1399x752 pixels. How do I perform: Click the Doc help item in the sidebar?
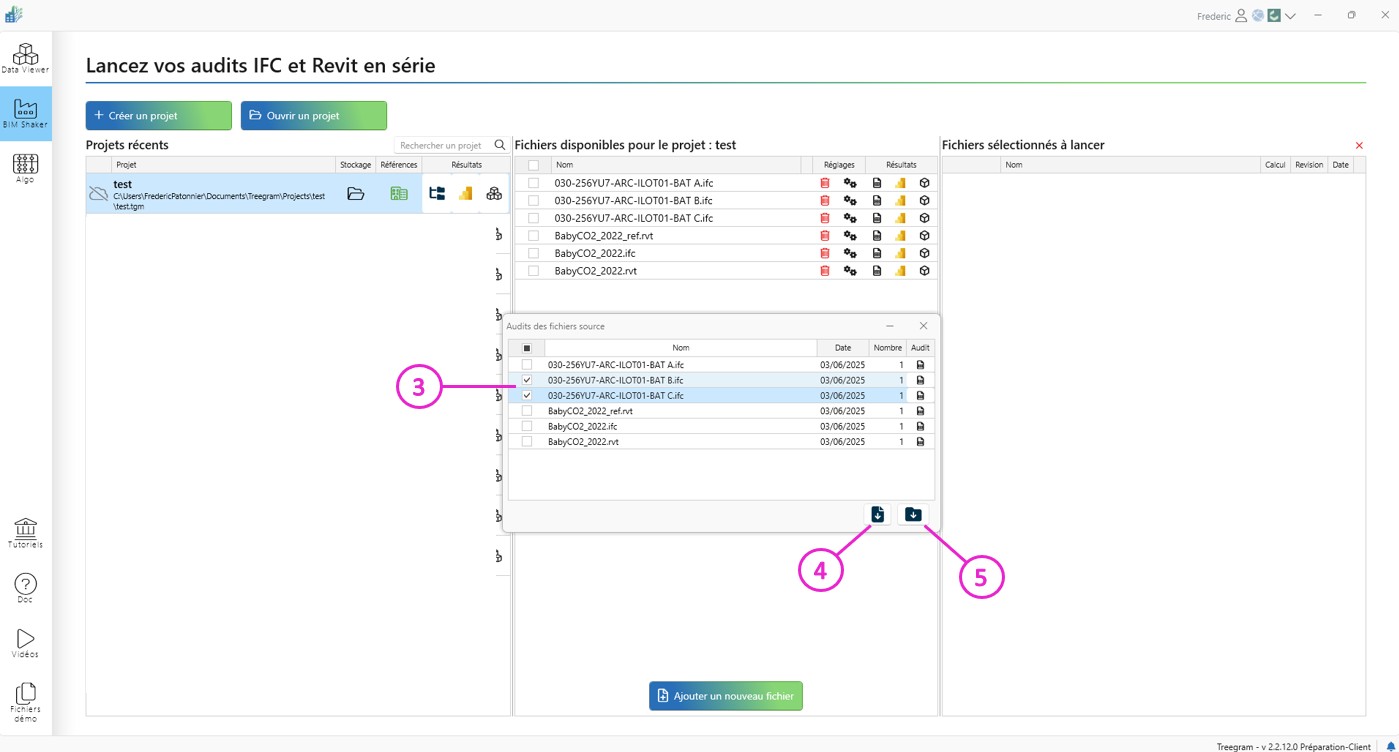pyautogui.click(x=25, y=588)
